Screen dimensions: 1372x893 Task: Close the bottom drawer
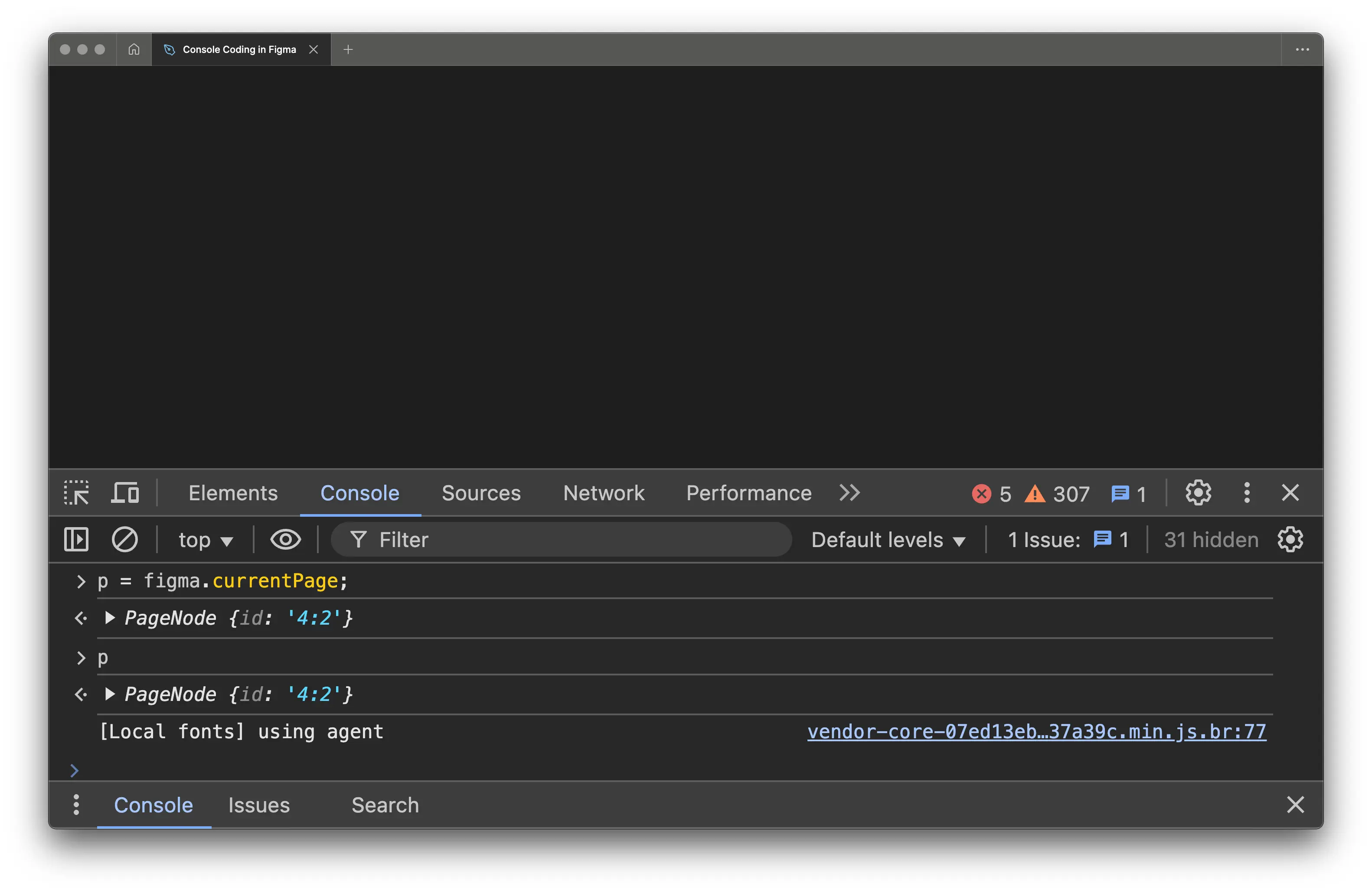click(1295, 805)
